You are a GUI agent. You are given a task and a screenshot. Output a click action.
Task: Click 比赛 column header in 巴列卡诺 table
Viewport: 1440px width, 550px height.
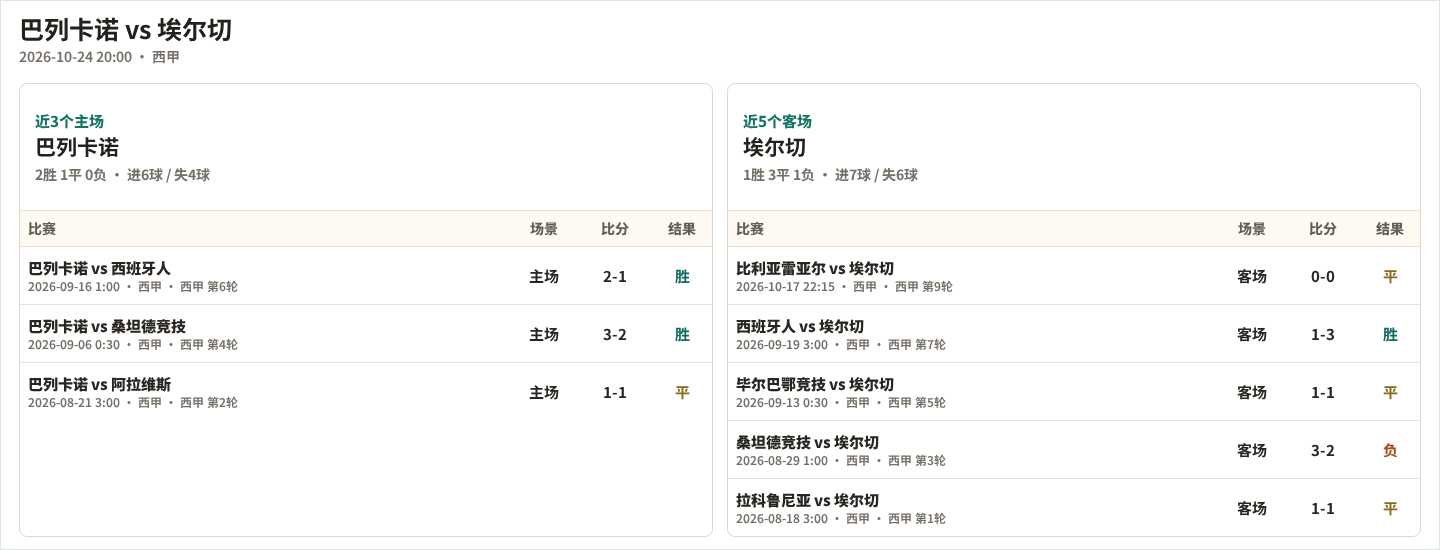(x=42, y=229)
